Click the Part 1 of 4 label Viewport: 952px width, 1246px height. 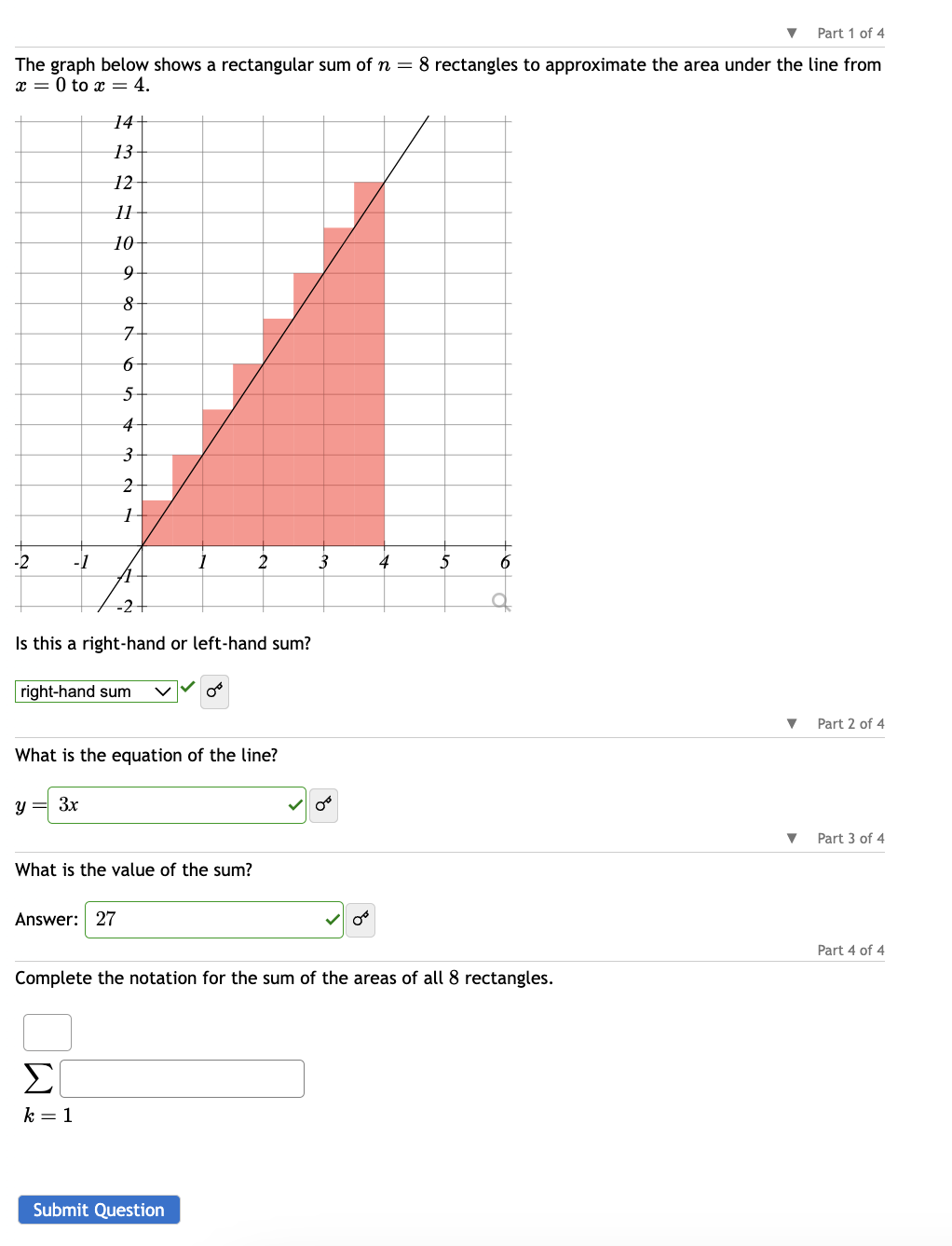pyautogui.click(x=850, y=33)
